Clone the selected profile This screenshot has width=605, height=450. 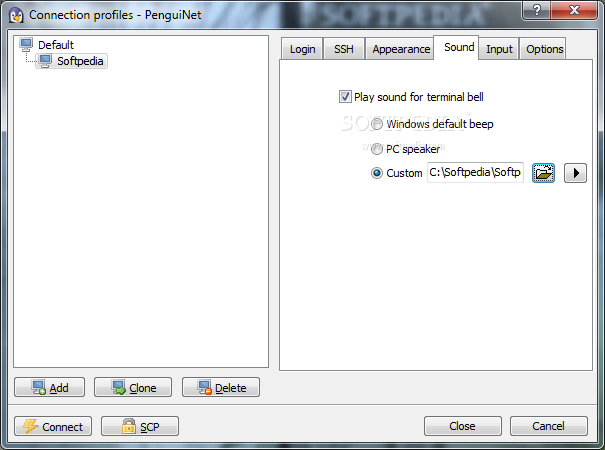coord(133,387)
